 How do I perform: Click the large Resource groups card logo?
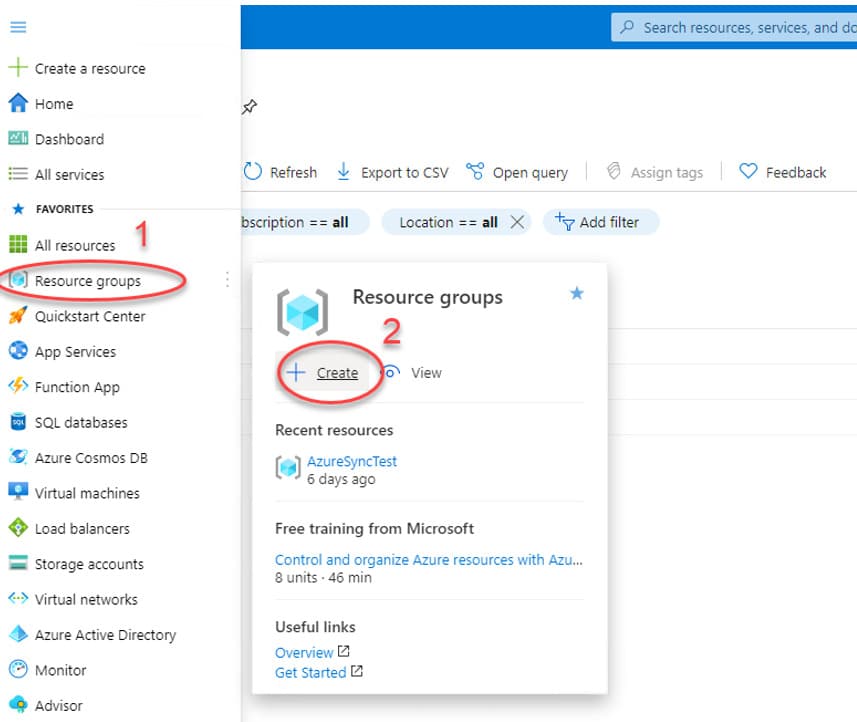[302, 312]
